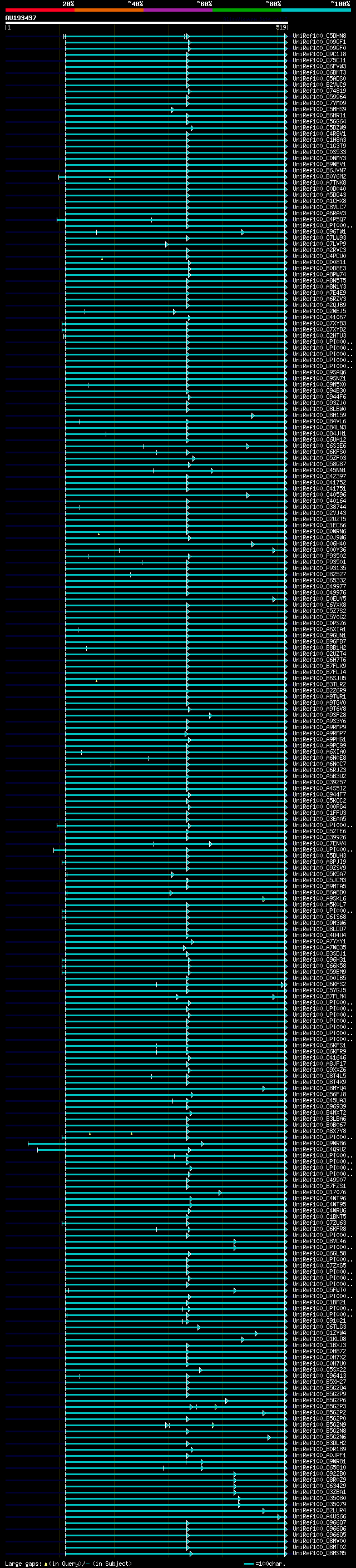
Task: Select the UniRef100_B6HRI1 label
Action: point(319,115)
